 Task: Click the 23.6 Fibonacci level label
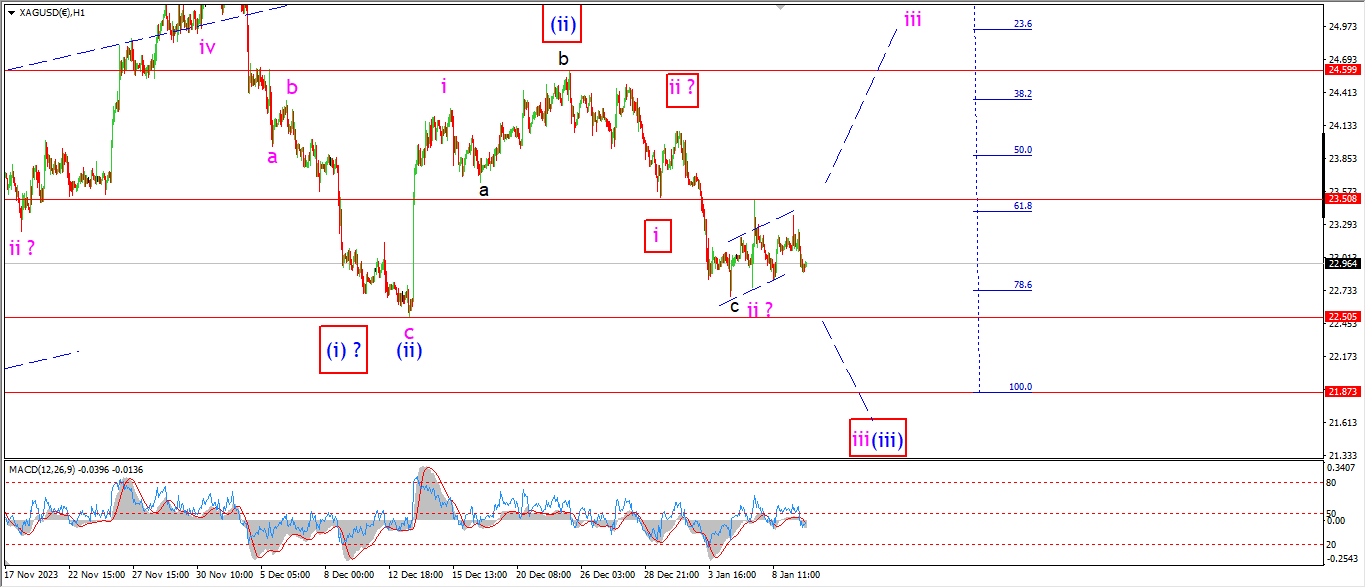pyautogui.click(x=1022, y=24)
